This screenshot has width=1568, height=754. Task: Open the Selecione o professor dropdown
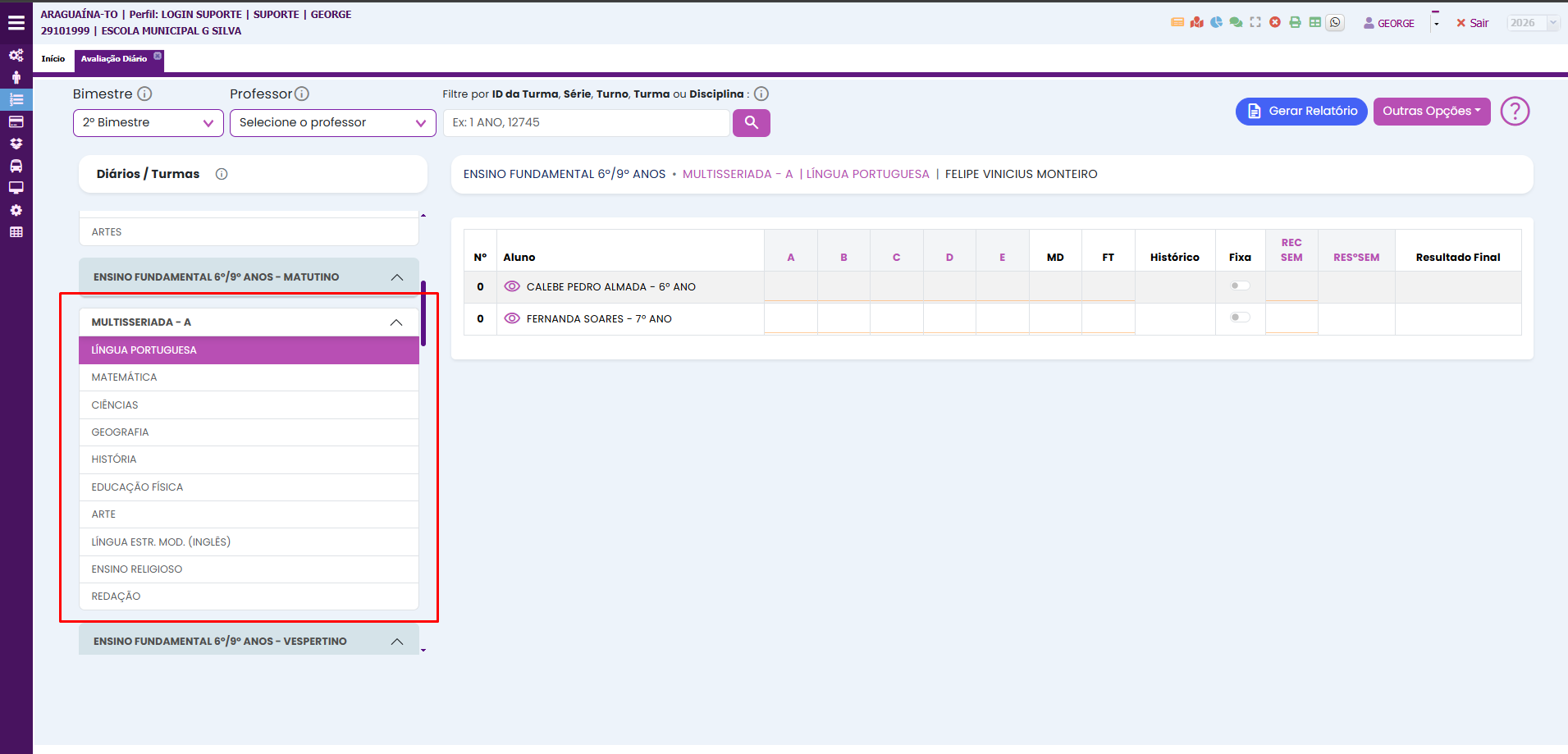332,123
